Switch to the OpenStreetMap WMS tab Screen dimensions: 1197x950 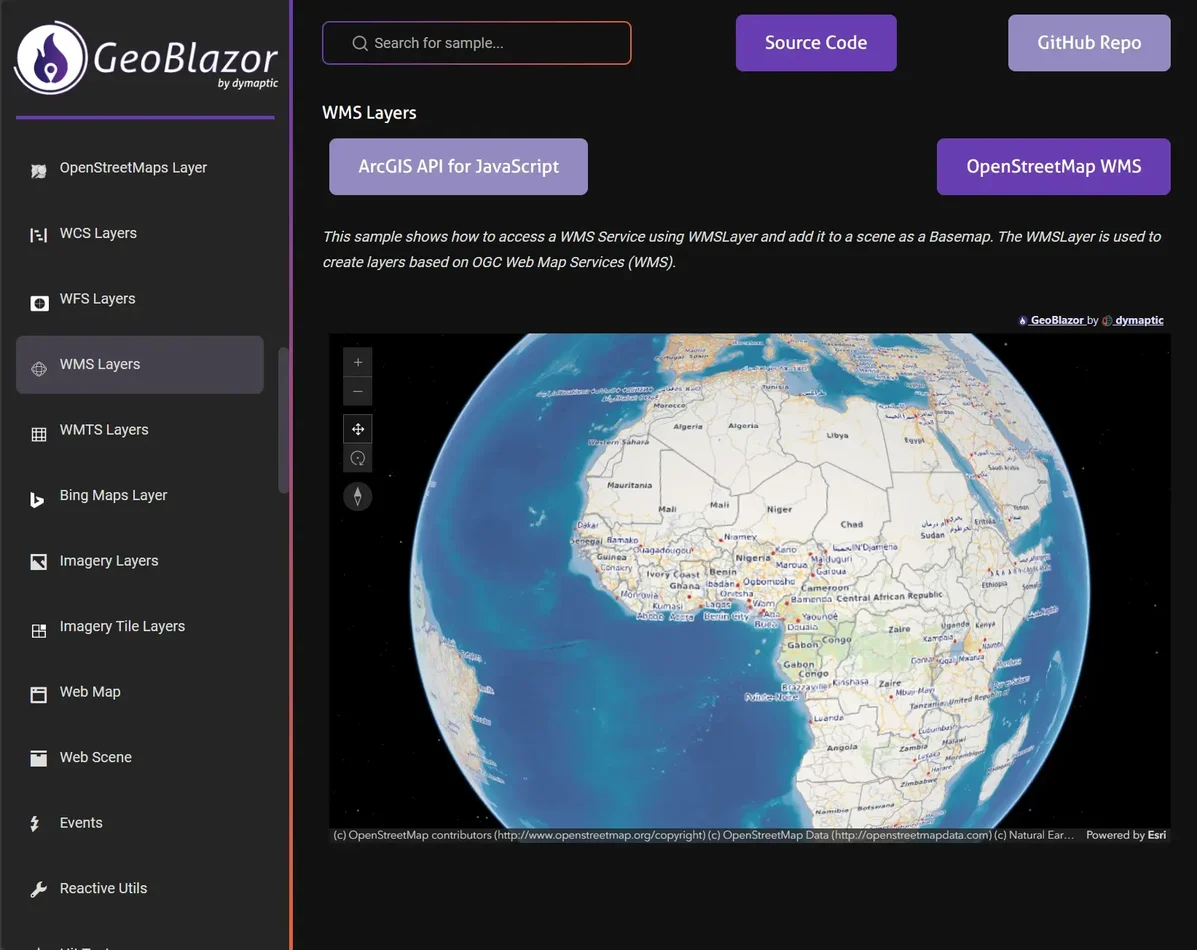[1052, 166]
